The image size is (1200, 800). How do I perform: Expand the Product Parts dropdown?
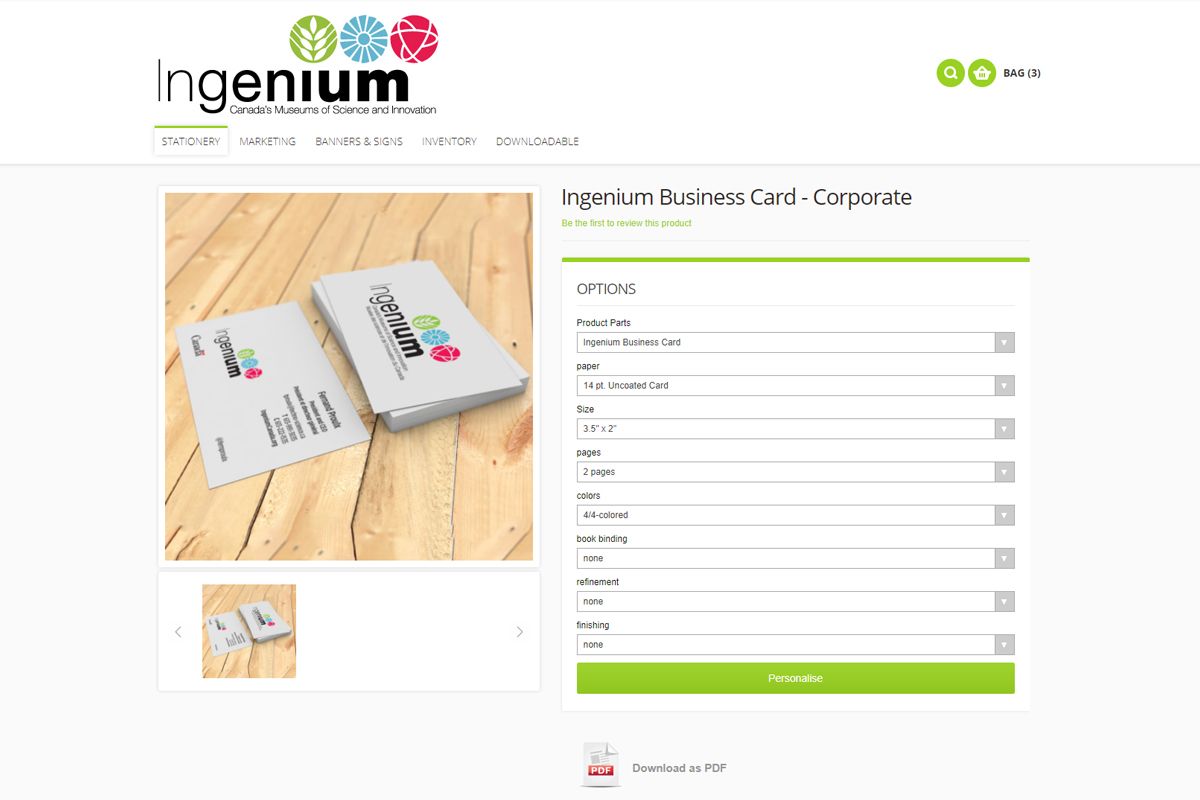pos(795,342)
